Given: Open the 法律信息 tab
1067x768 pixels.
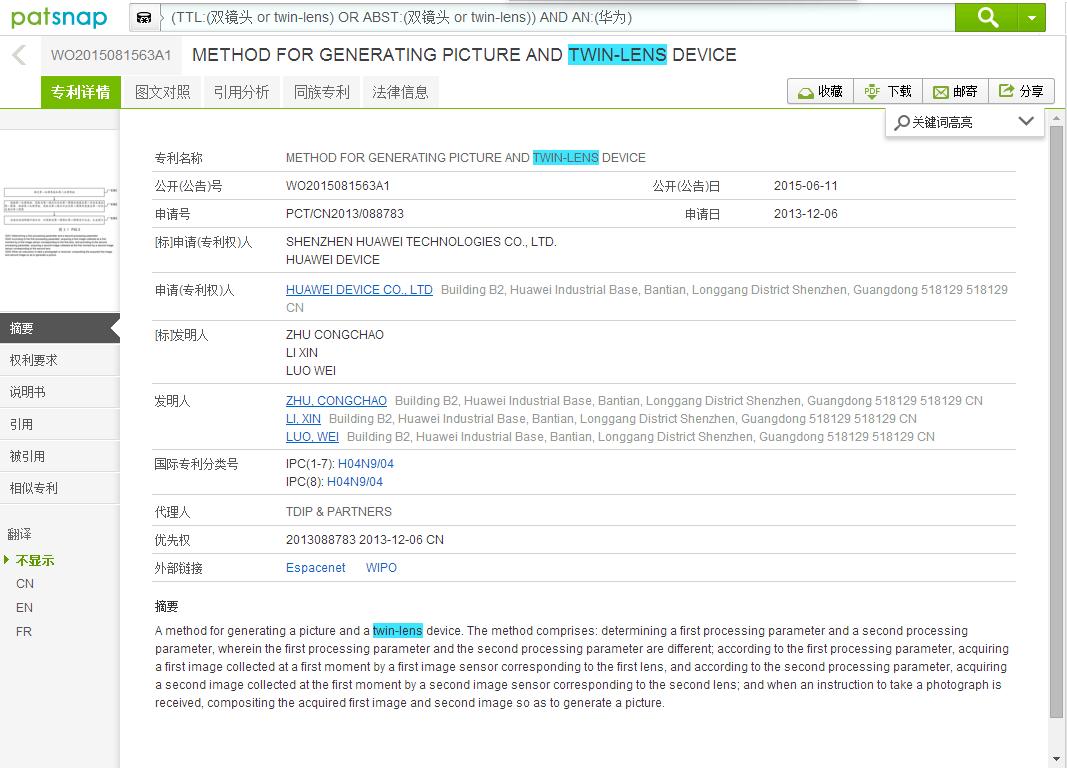Looking at the screenshot, I should point(400,92).
